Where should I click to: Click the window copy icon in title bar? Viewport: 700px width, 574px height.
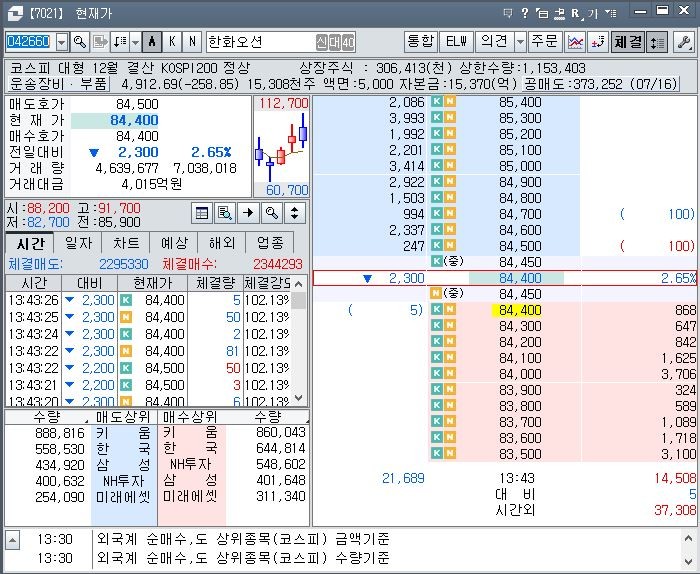pyautogui.click(x=542, y=13)
